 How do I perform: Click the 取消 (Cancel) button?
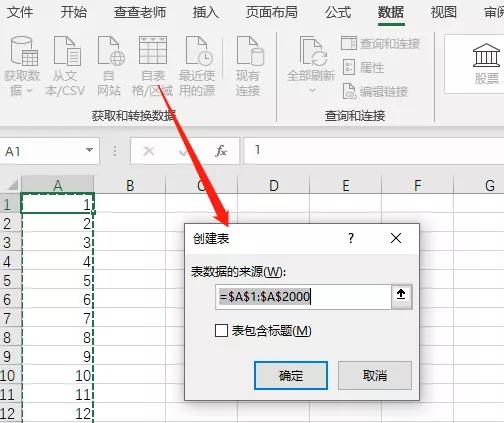click(375, 376)
